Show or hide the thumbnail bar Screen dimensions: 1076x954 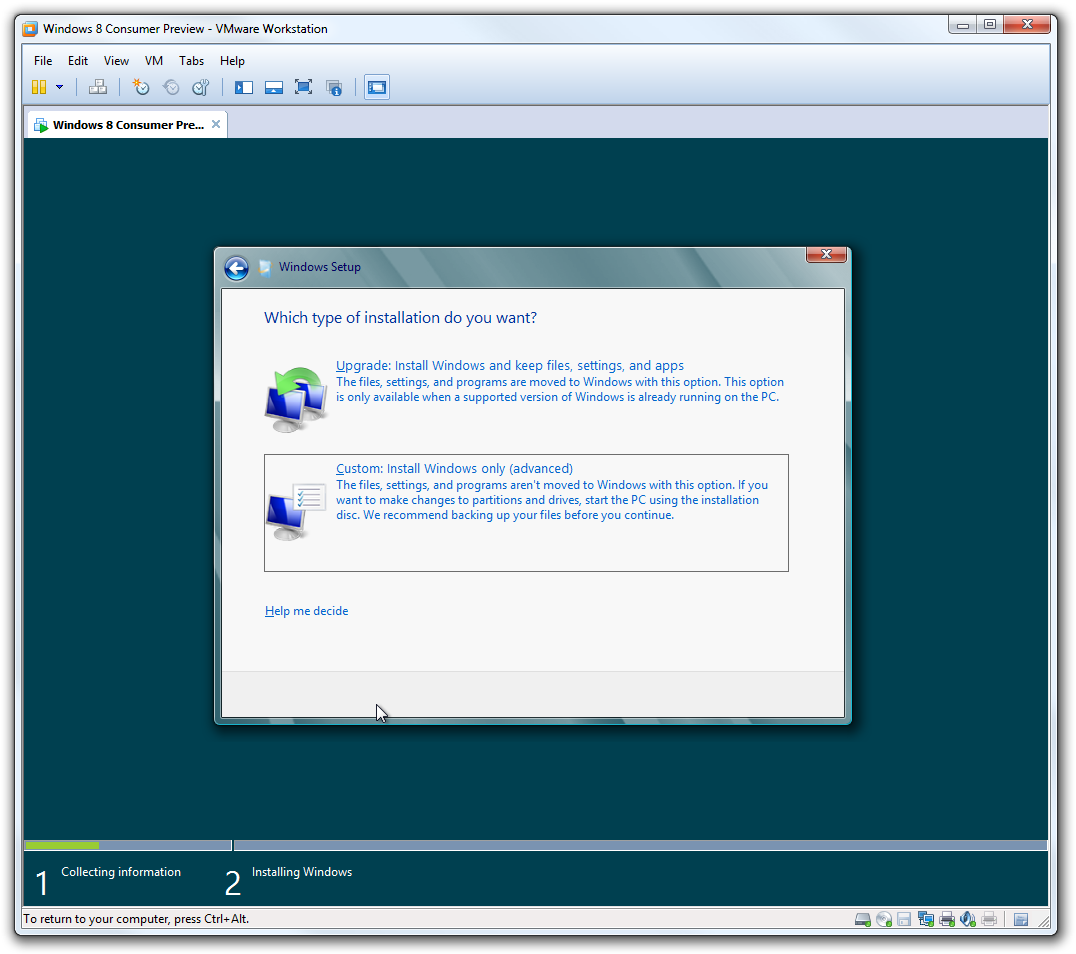tap(274, 87)
